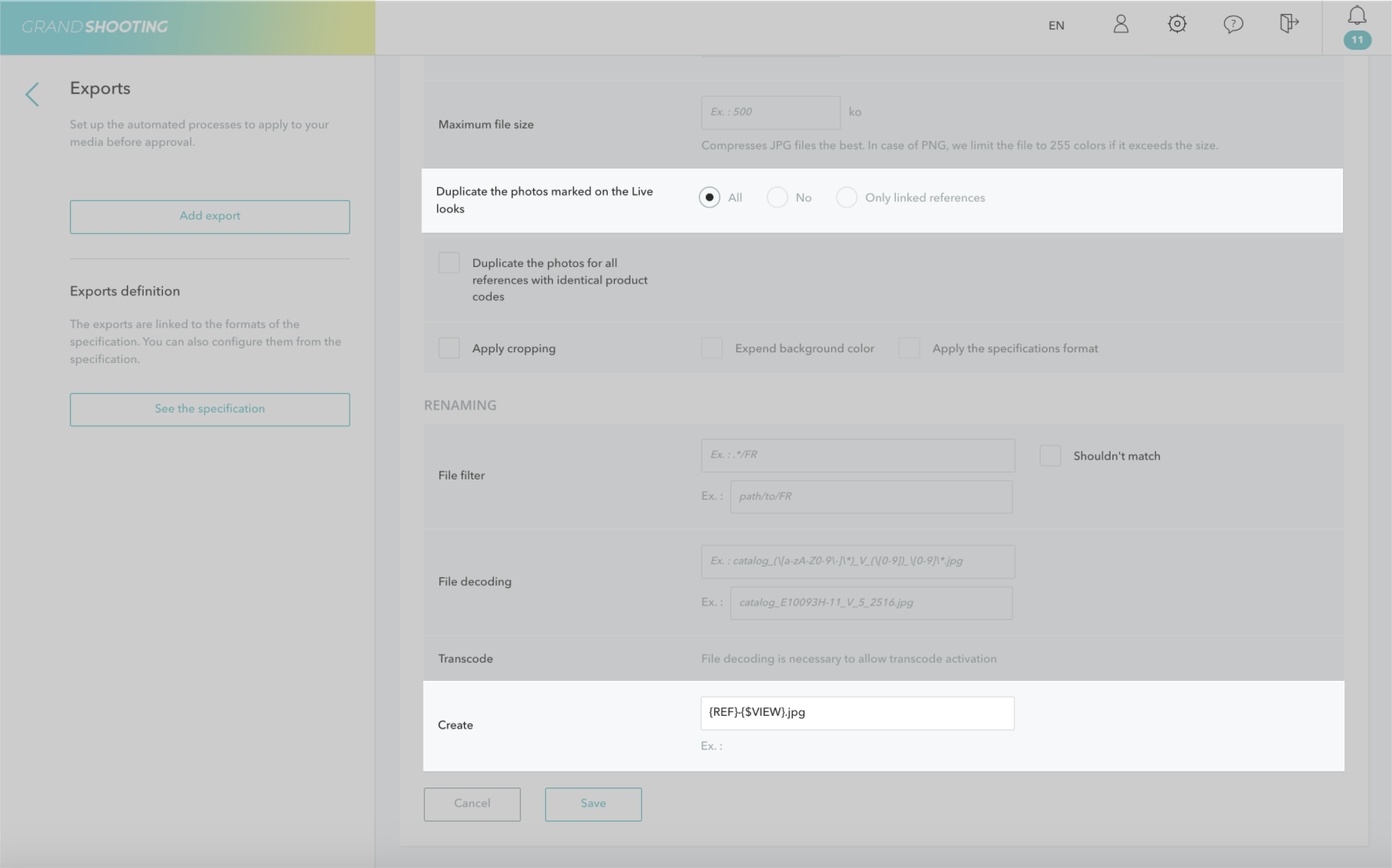The image size is (1392, 868).
Task: Select the 'All' radio option
Action: pyautogui.click(x=710, y=197)
